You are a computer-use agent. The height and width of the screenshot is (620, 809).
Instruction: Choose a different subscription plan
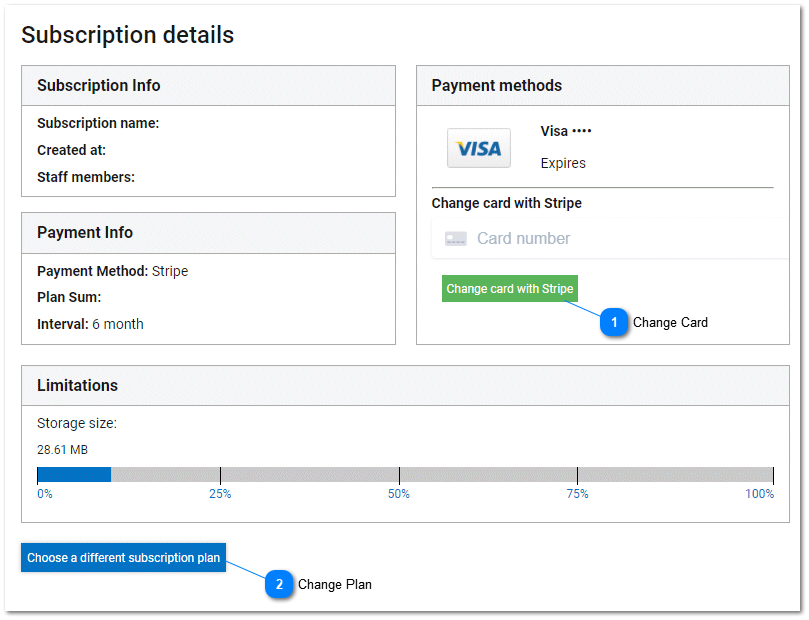(122, 557)
